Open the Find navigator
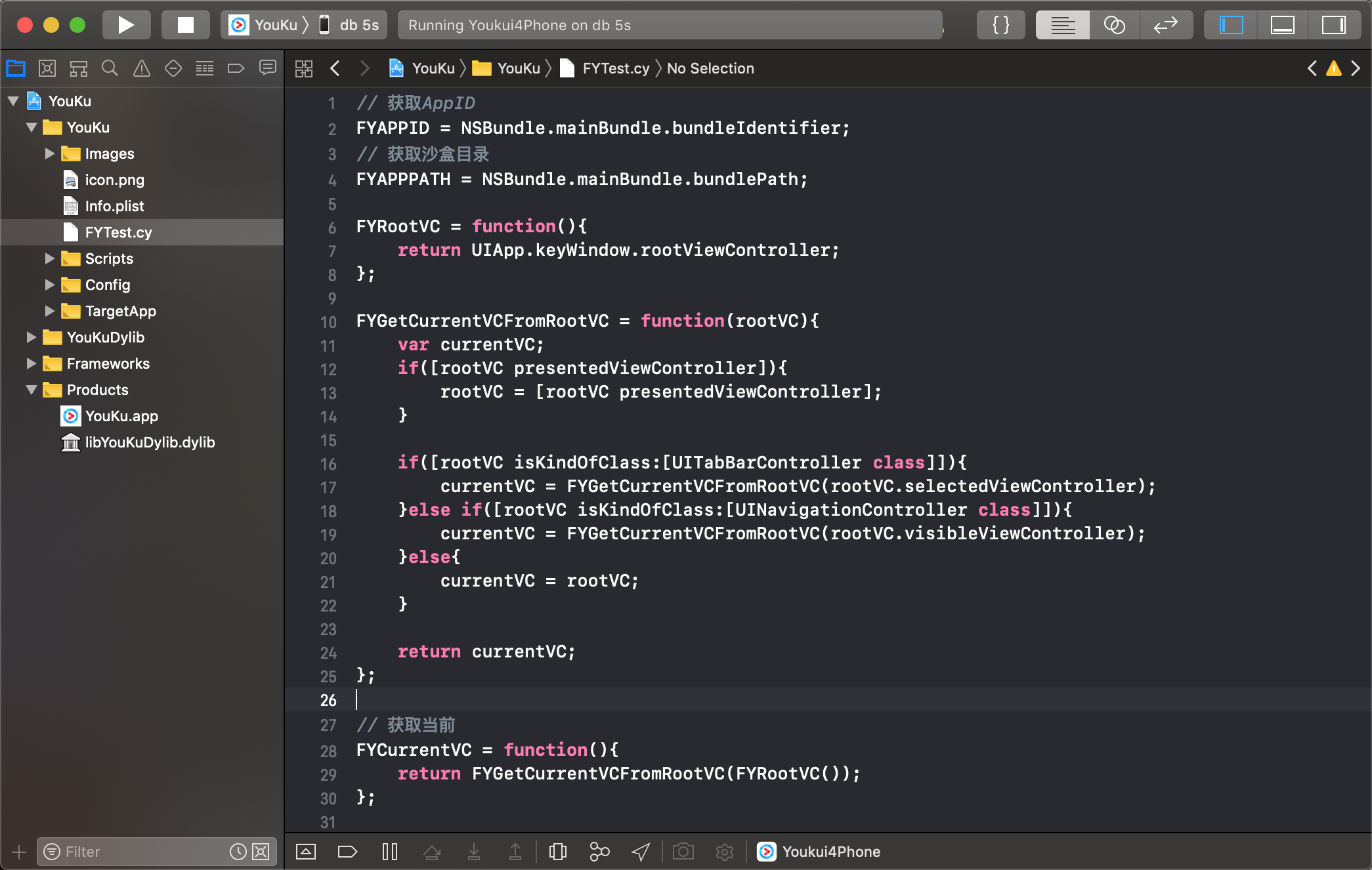 [110, 68]
